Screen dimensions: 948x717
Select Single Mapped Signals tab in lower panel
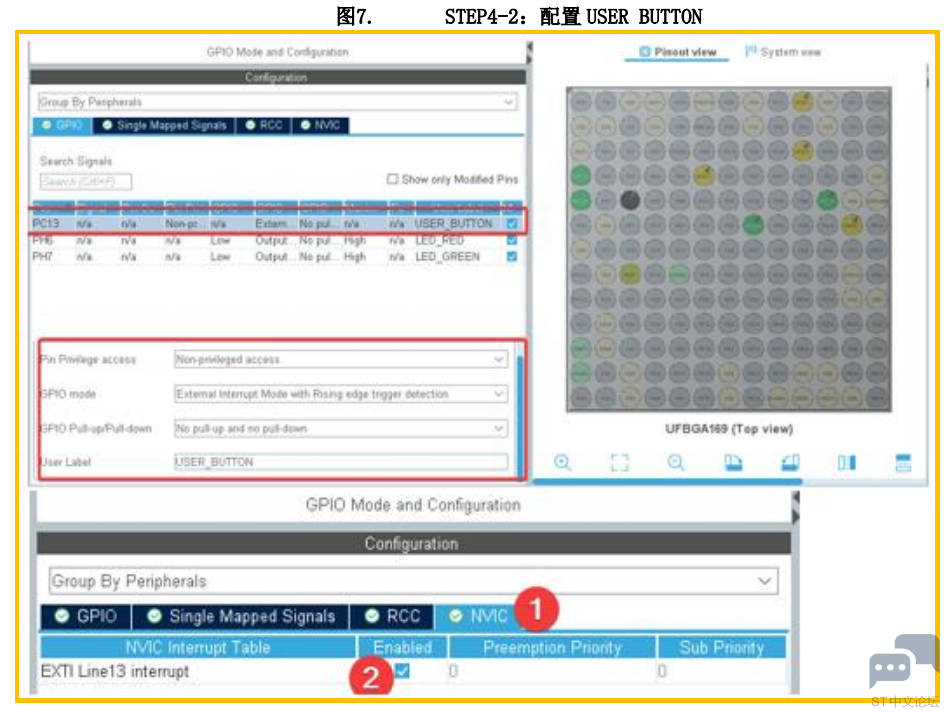click(241, 616)
